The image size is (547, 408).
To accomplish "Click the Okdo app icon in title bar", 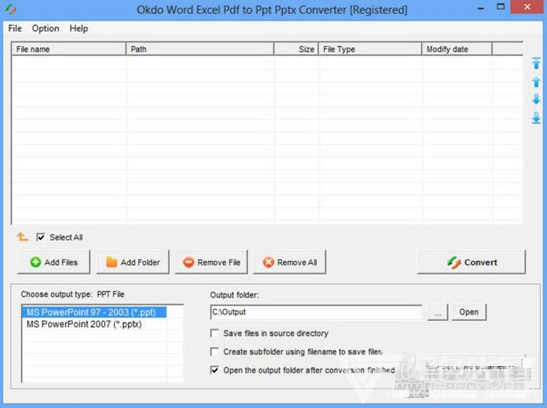I will [10, 9].
